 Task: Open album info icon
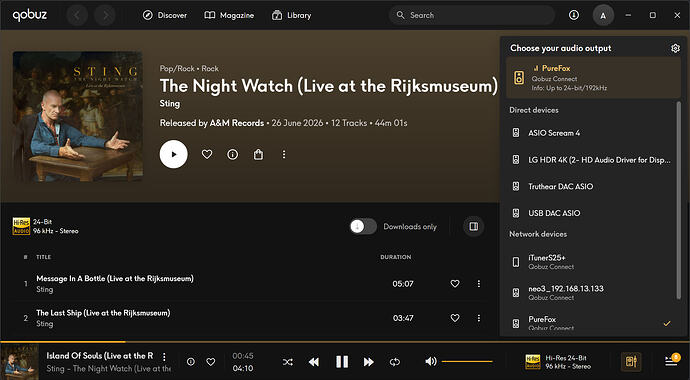(232, 154)
